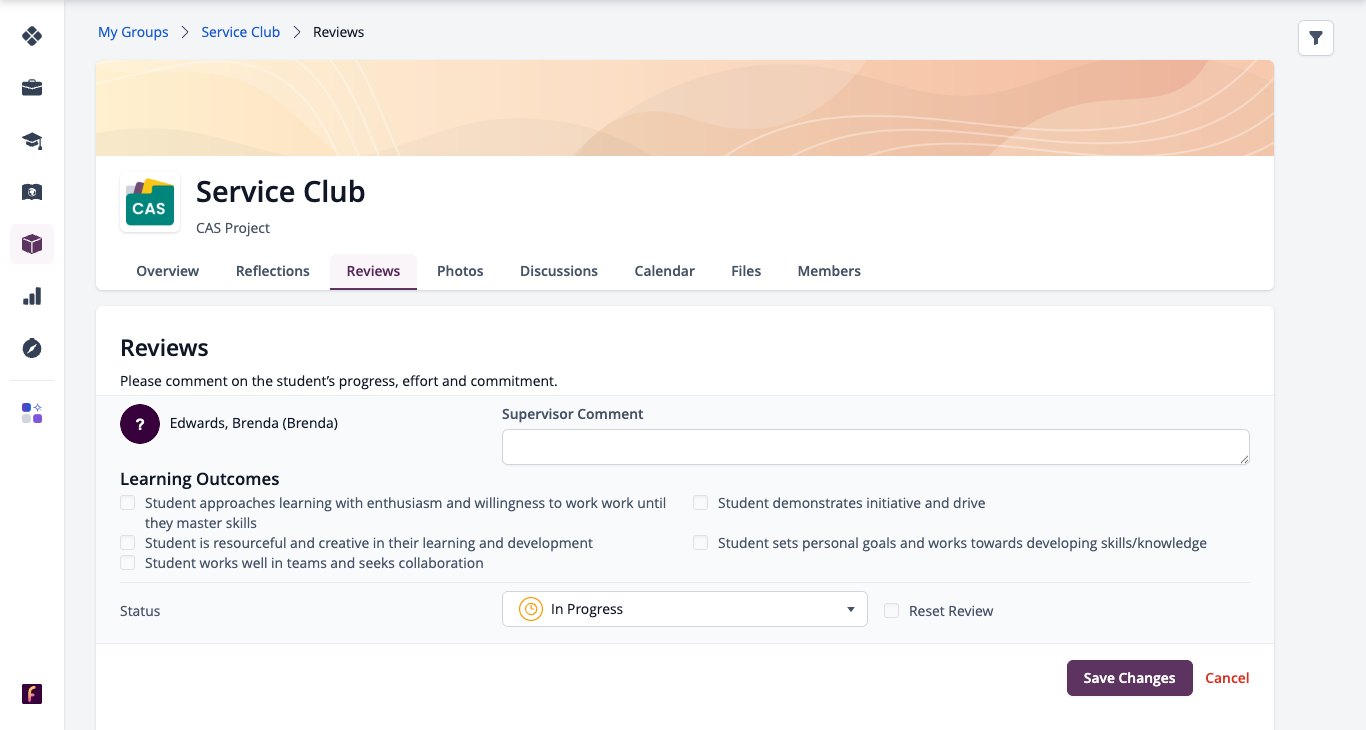The height and width of the screenshot is (730, 1366).
Task: Click the Supervisor Comment text box
Action: [876, 447]
